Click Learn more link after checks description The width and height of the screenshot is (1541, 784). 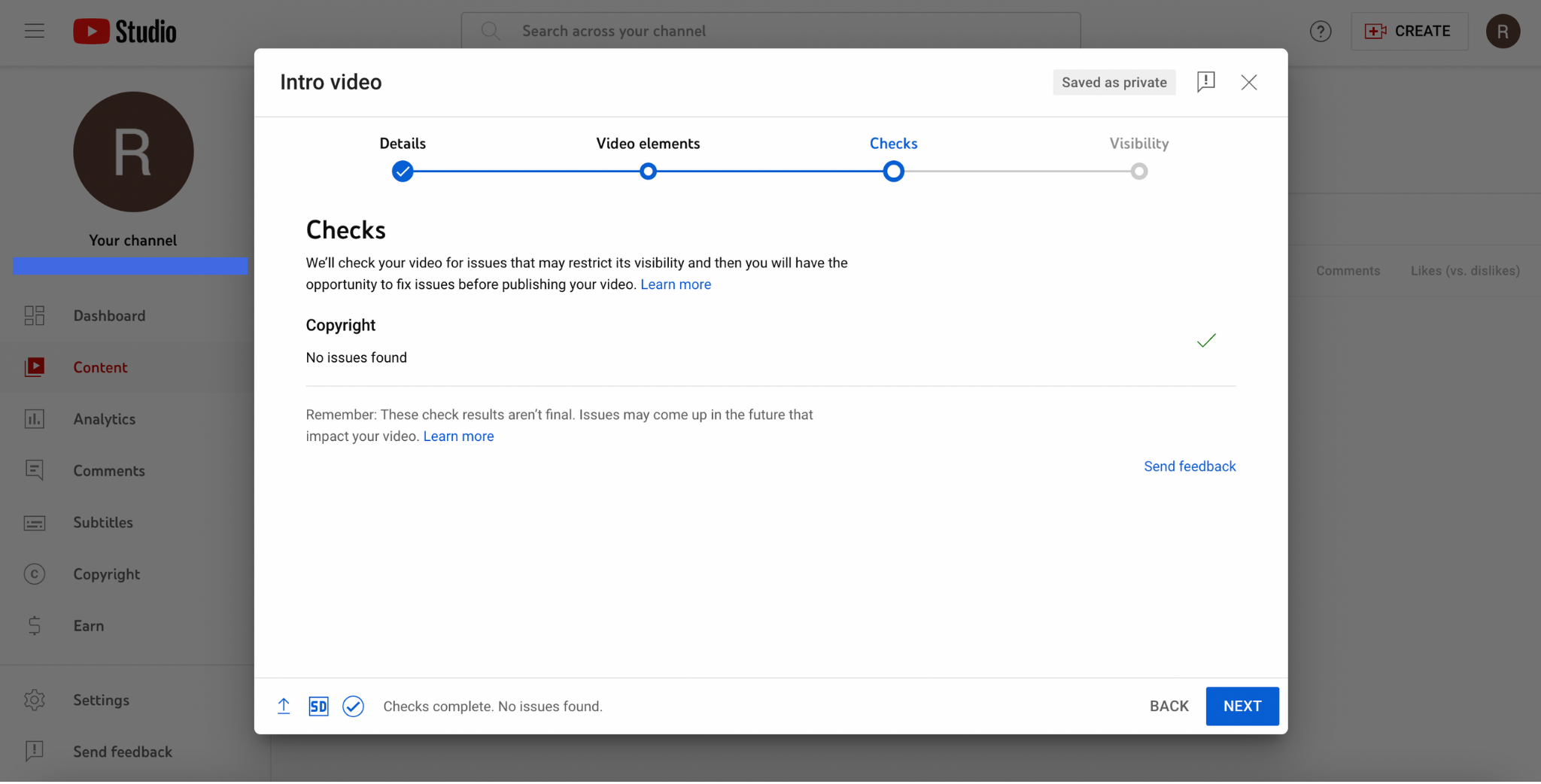tap(675, 284)
